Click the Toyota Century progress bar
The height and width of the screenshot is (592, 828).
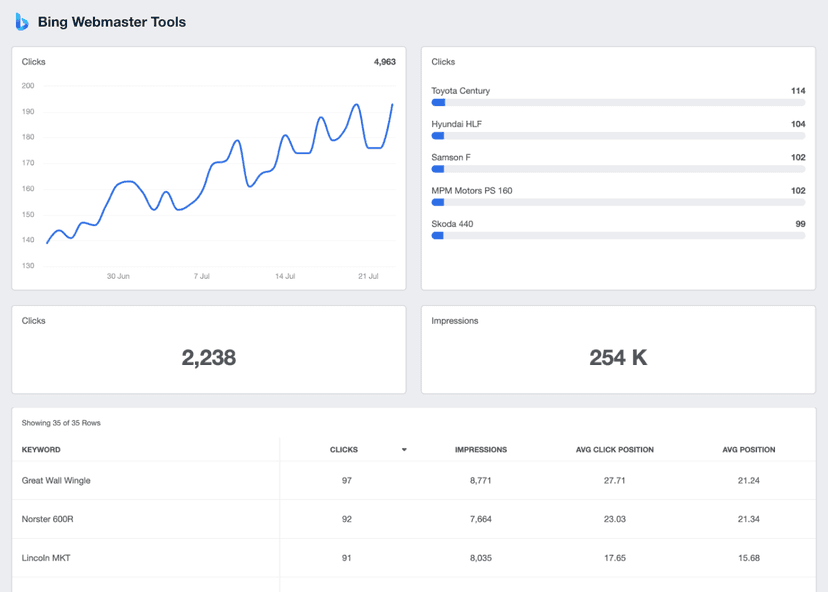[616, 102]
